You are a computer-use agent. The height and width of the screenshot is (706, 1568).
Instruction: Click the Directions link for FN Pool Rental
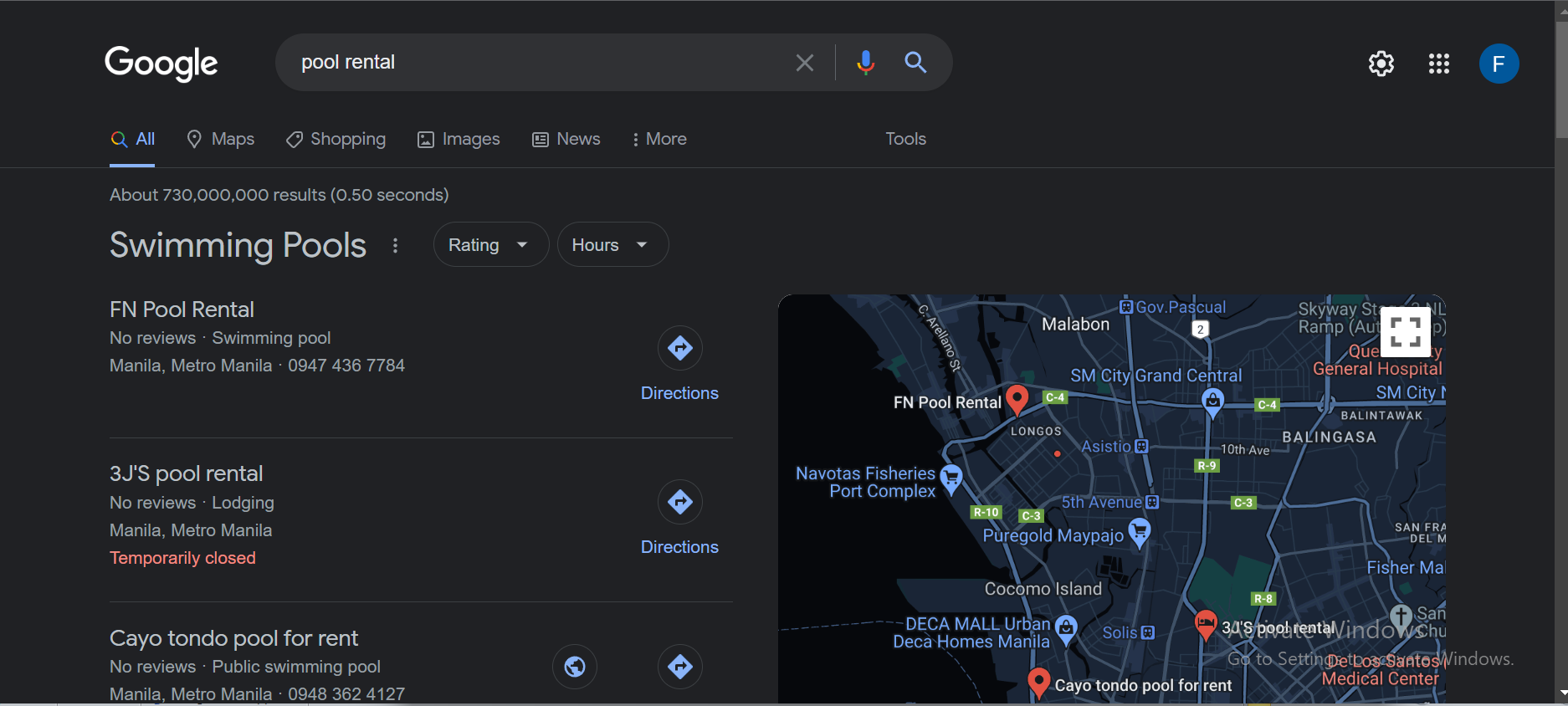tap(679, 393)
